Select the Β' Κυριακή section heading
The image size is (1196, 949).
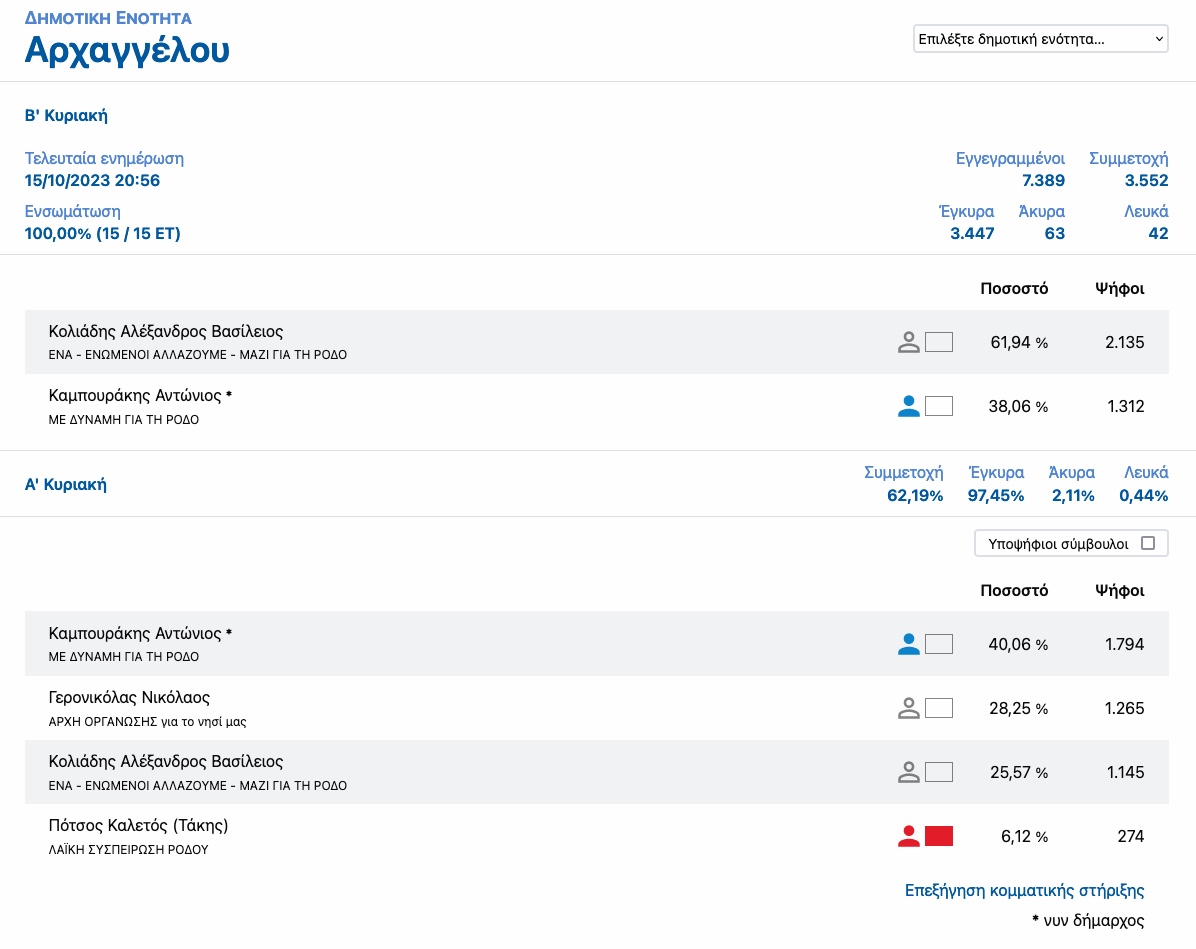click(x=66, y=116)
